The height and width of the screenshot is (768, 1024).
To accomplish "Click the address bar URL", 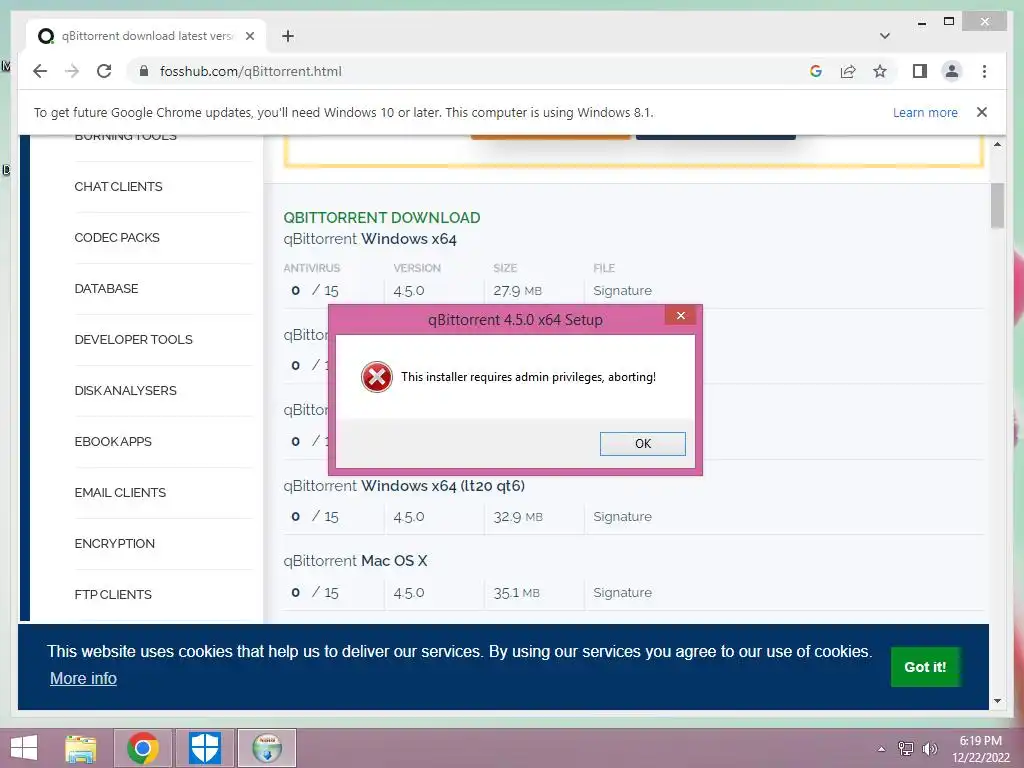I will (251, 71).
